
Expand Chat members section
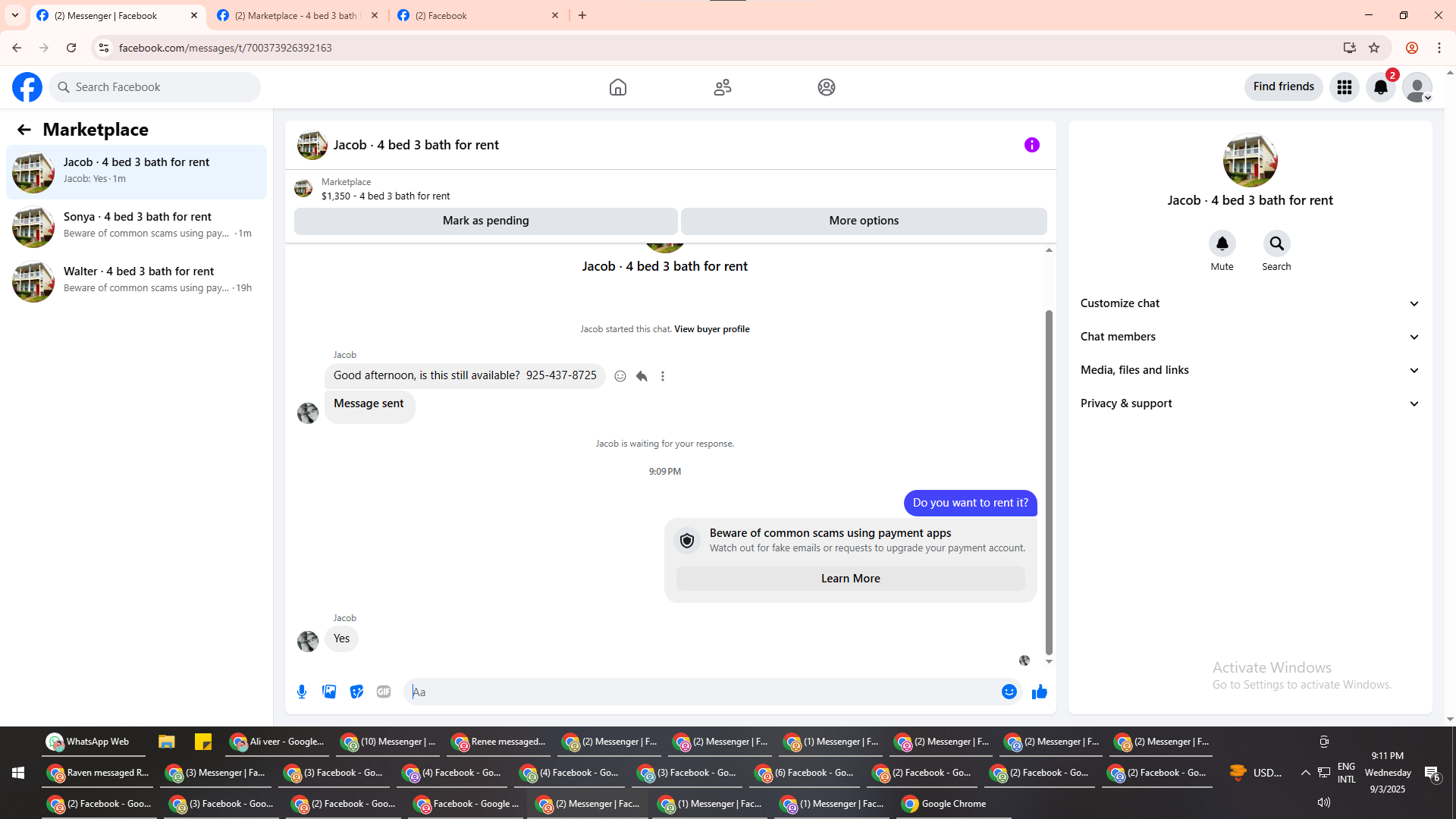pyautogui.click(x=1250, y=337)
